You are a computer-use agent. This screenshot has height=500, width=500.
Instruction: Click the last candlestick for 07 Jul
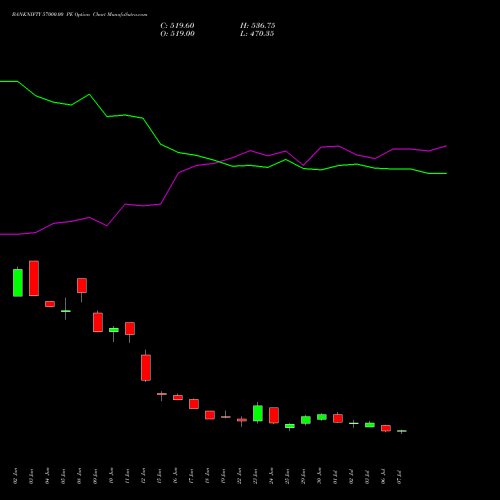402,431
